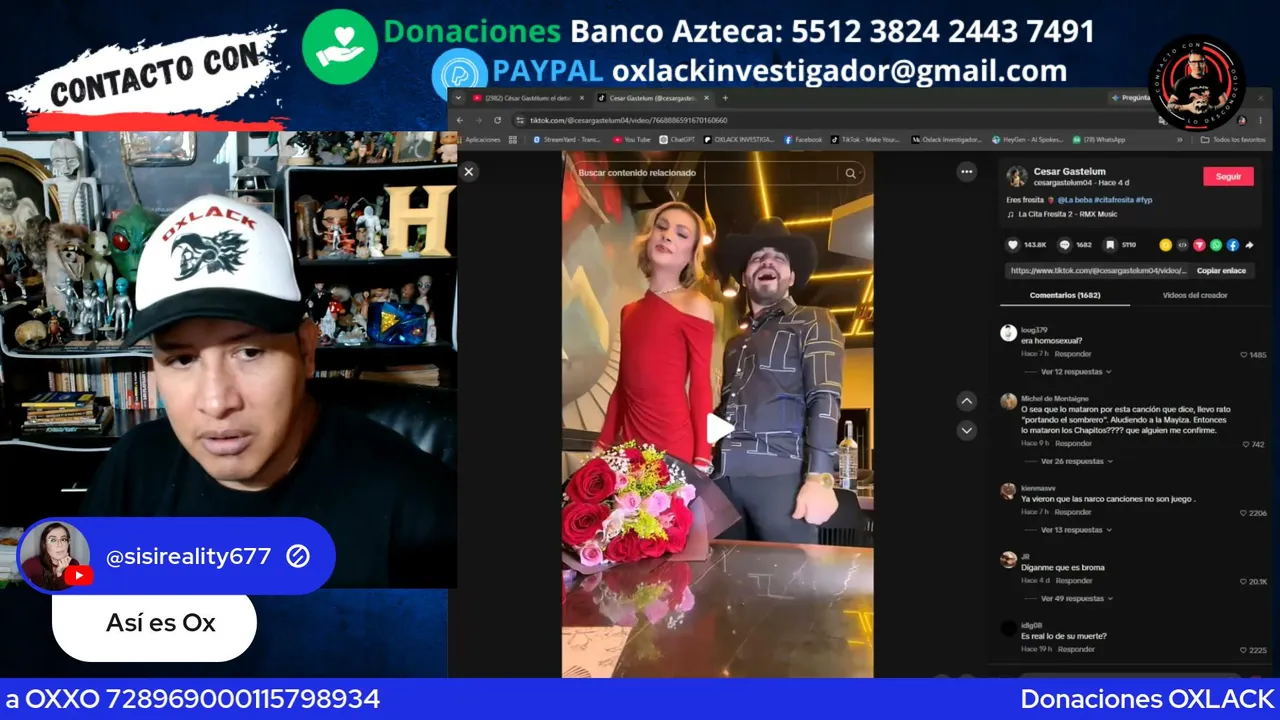Switch to the YouTube César Gastélum browser tab
This screenshot has height=720, width=1280.
(529, 98)
